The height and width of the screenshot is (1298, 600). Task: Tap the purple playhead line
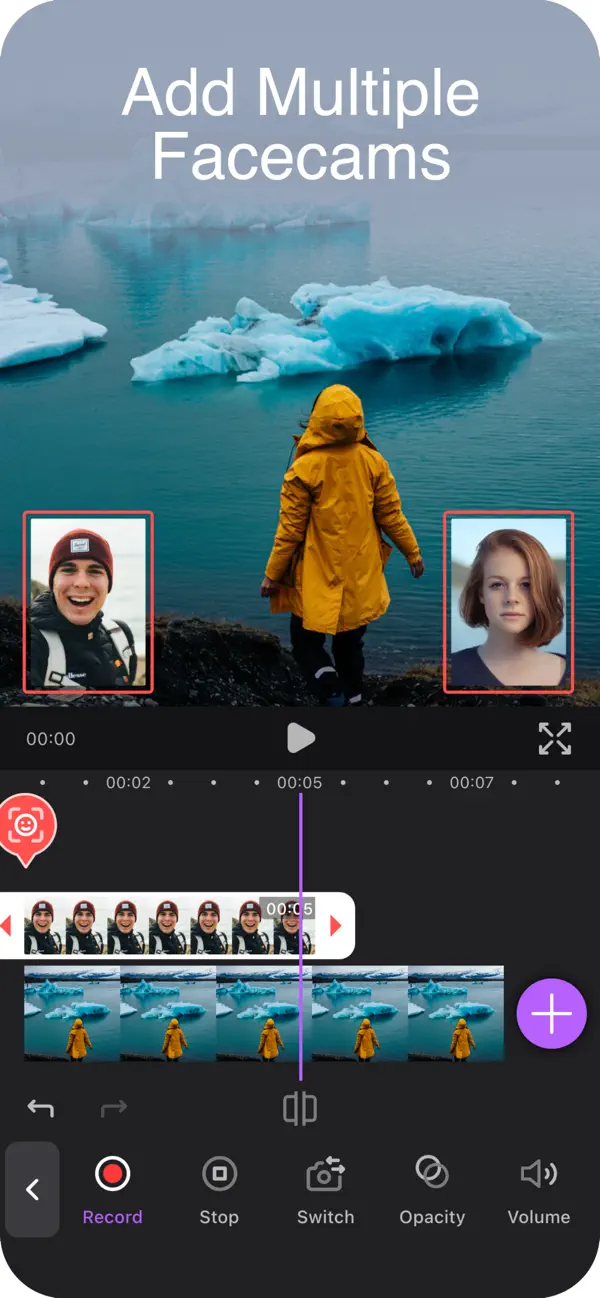300,935
